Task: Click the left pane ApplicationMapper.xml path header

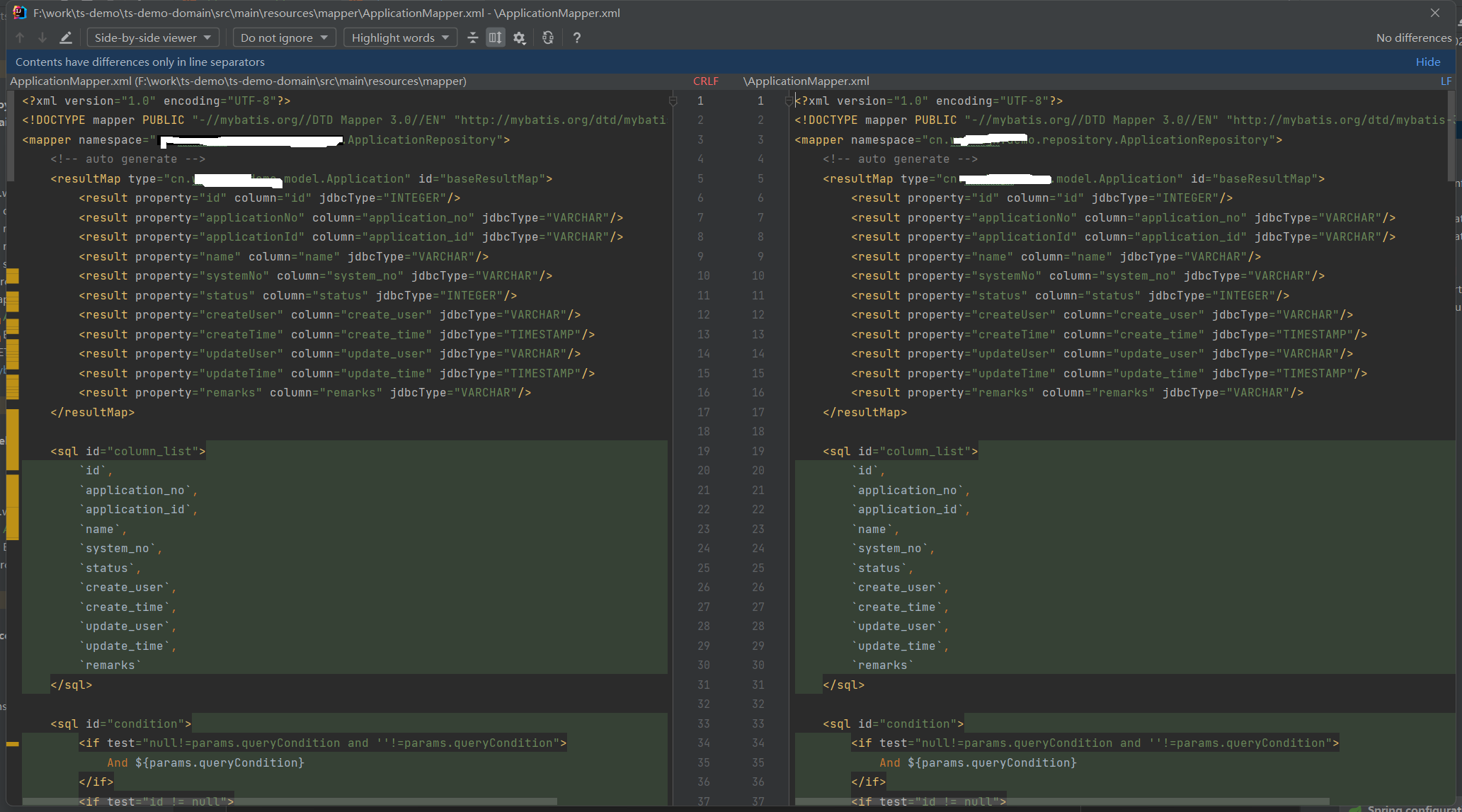Action: point(239,81)
